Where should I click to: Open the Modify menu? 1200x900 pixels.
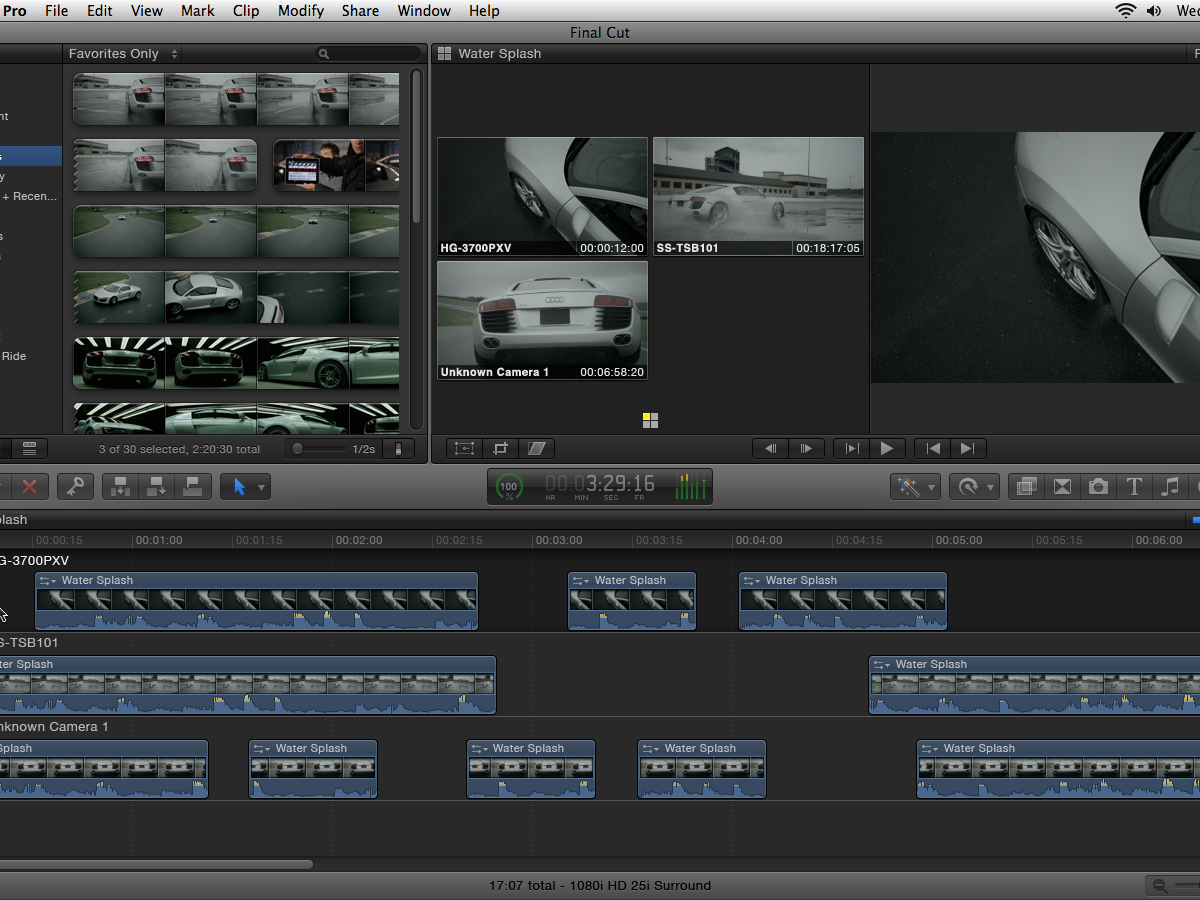(301, 11)
